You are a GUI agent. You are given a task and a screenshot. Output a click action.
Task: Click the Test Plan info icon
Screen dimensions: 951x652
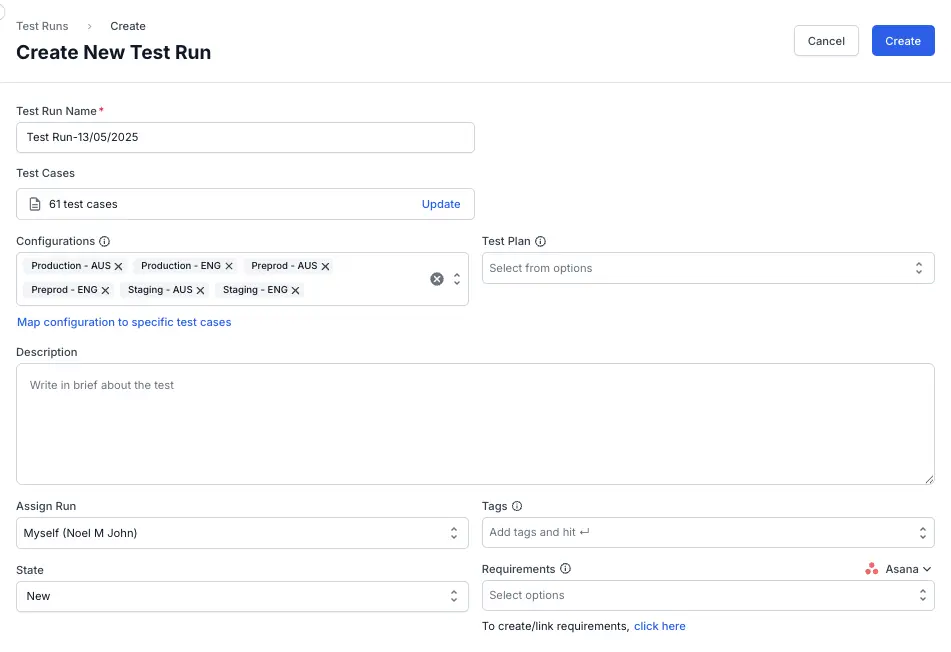tap(540, 241)
